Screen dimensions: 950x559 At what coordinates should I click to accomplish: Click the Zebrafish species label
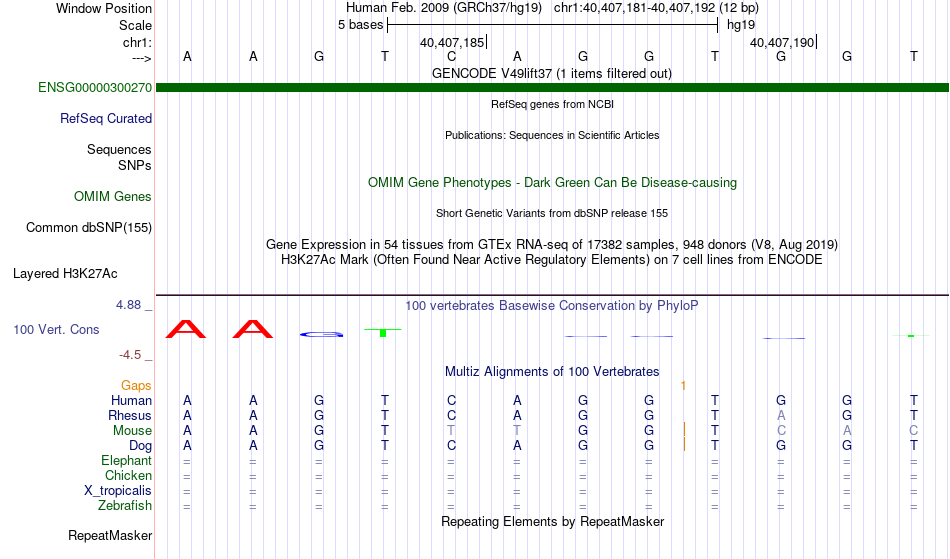pos(125,505)
